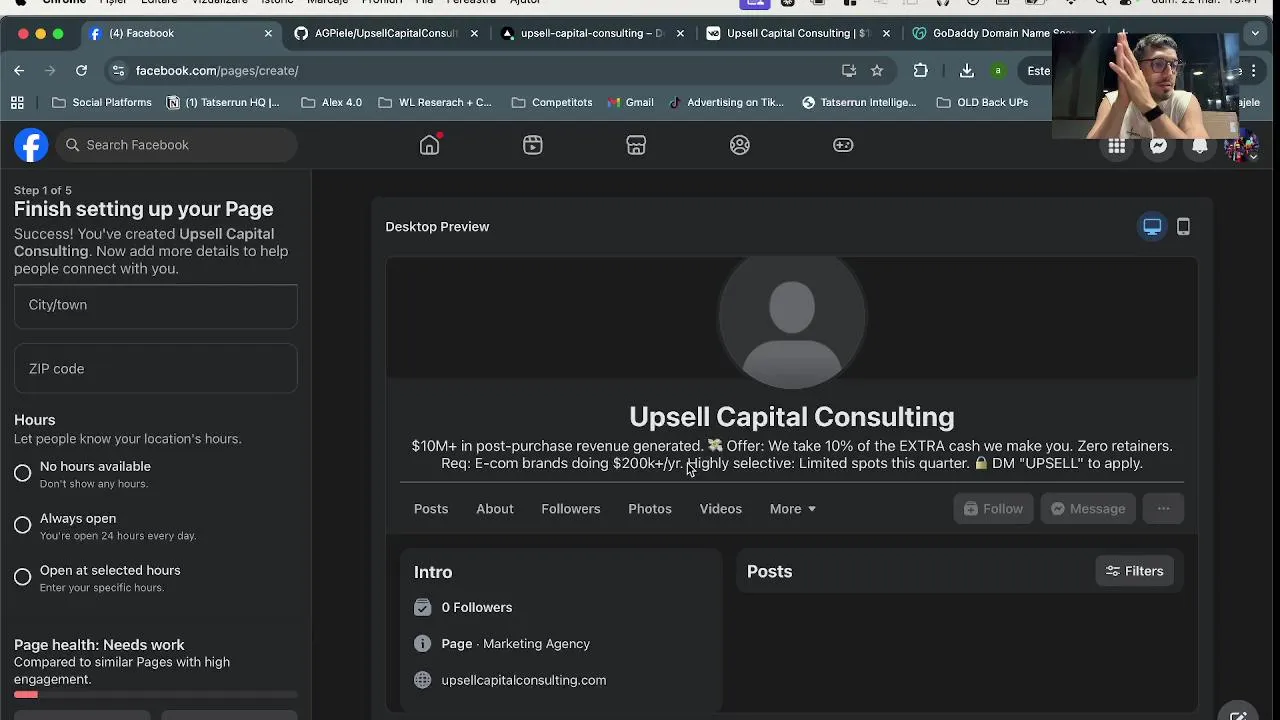Open the notifications bell icon
Image resolution: width=1280 pixels, height=720 pixels.
[1199, 146]
